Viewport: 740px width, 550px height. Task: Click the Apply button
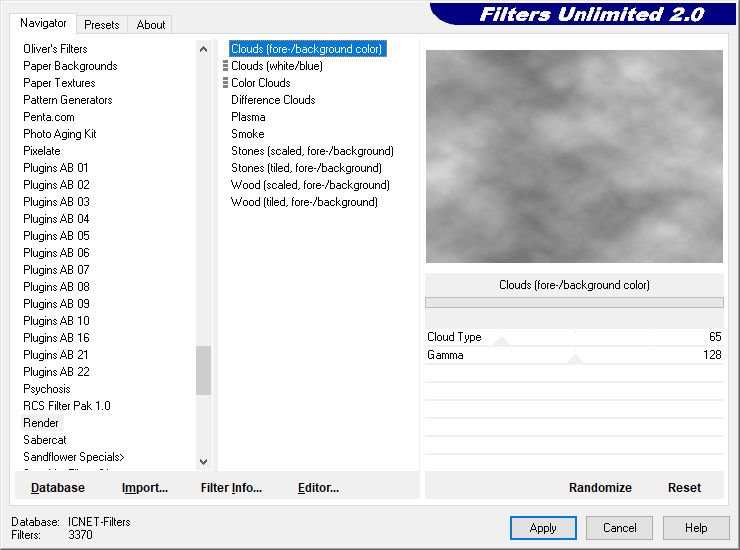[x=543, y=528]
